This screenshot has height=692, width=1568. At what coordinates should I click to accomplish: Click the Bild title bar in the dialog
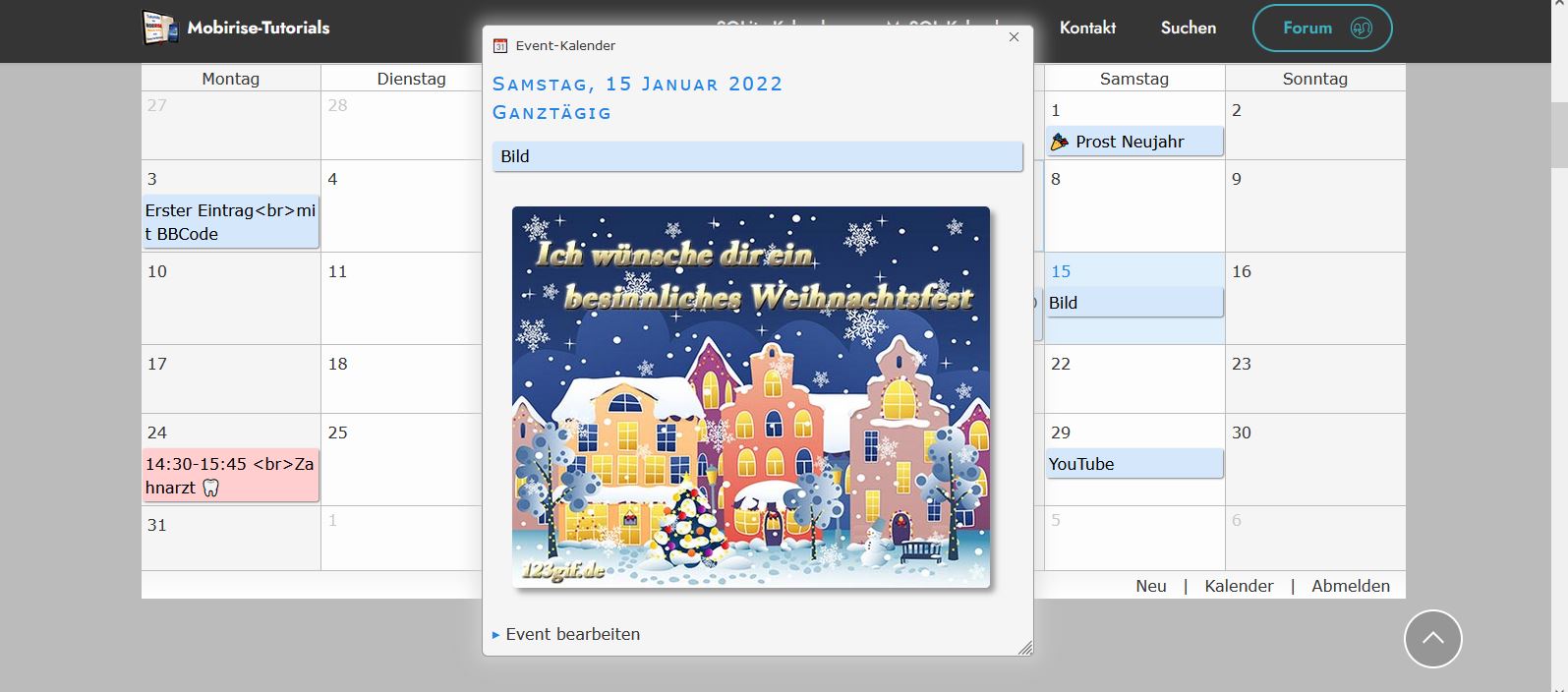[x=757, y=156]
